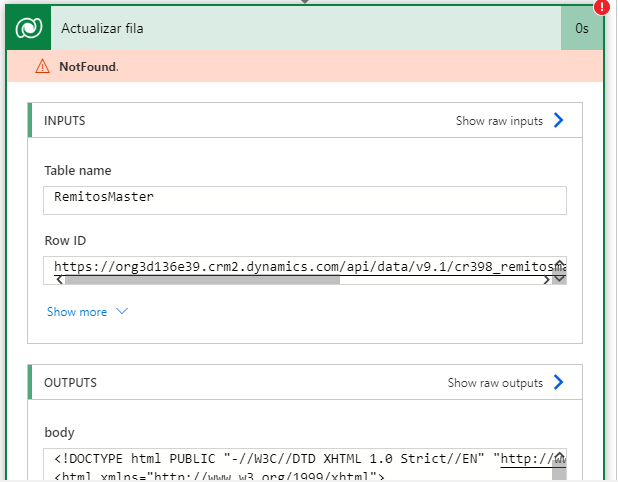Viewport: 618px width, 482px height.
Task: Click Row ID horizontal scrollbar thumb
Action: tap(202, 280)
